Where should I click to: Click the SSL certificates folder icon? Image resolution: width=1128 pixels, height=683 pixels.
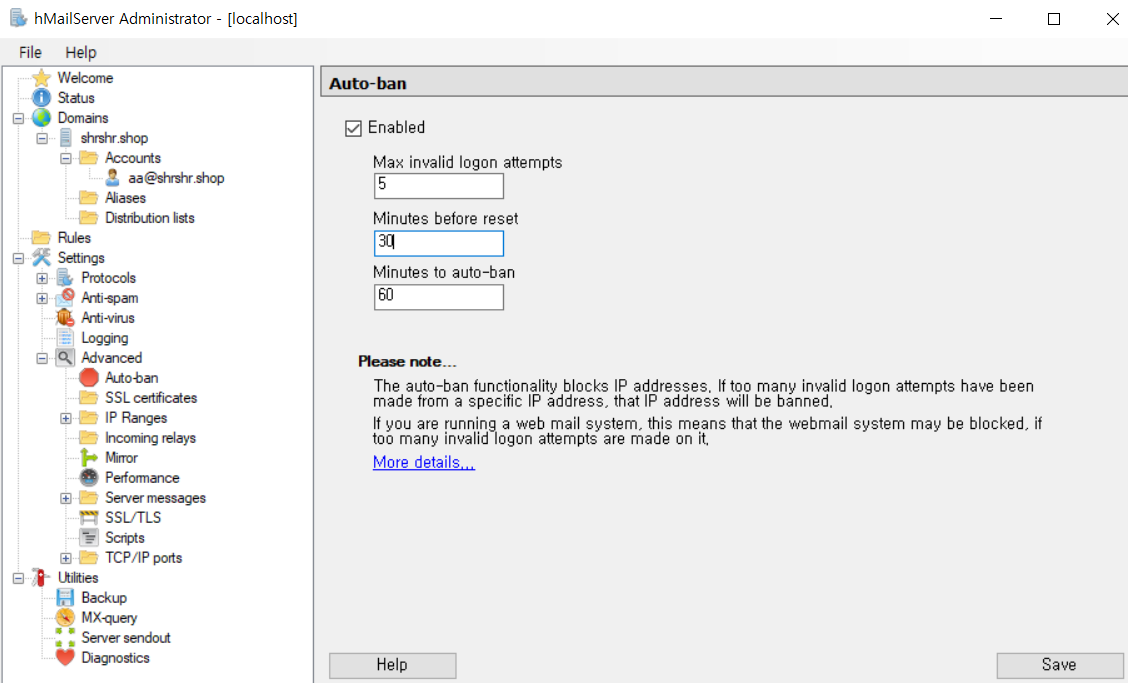coord(89,397)
